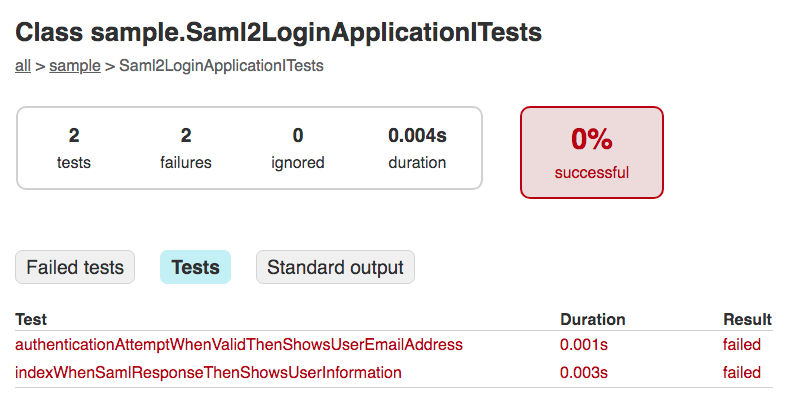The height and width of the screenshot is (418, 800).
Task: Click the Duration column header
Action: [592, 320]
